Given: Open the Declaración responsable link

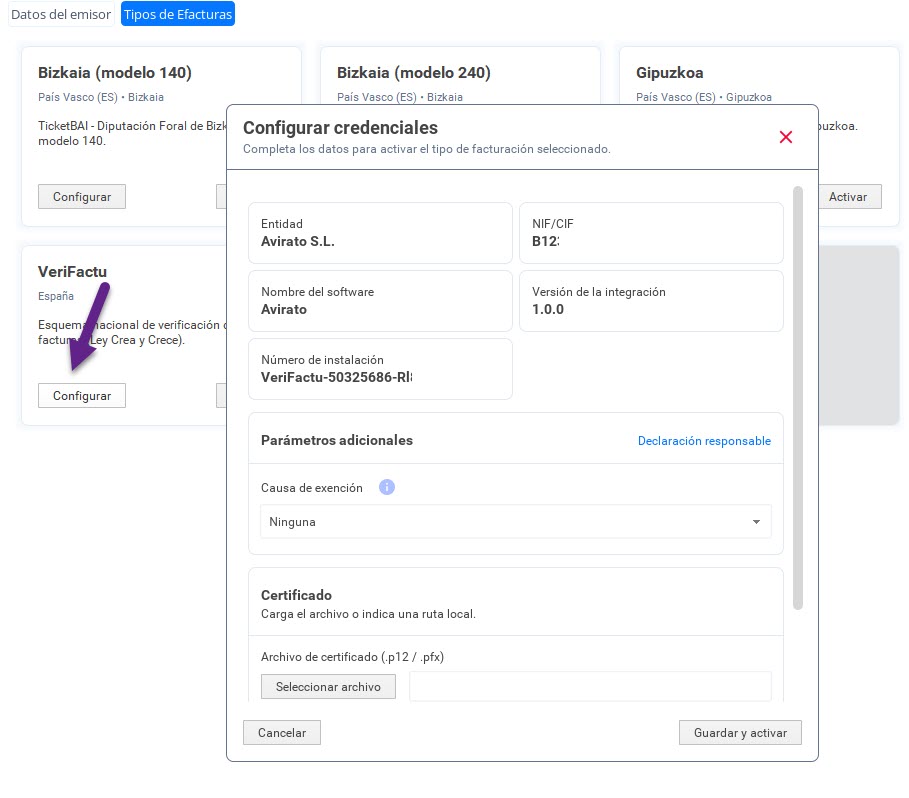Looking at the screenshot, I should click(704, 441).
